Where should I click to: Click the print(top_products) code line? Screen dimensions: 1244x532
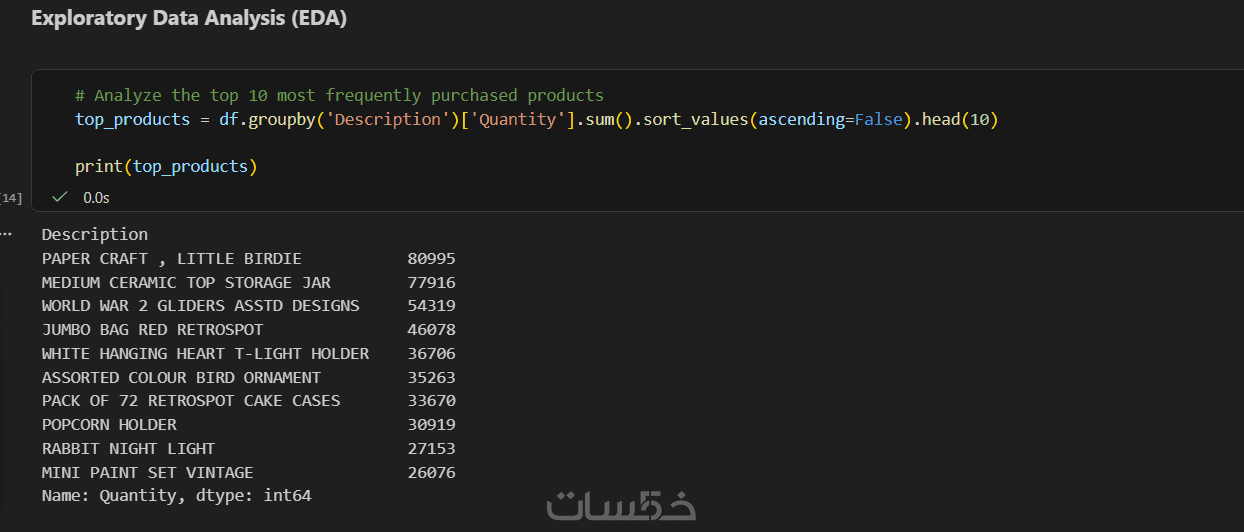[166, 167]
